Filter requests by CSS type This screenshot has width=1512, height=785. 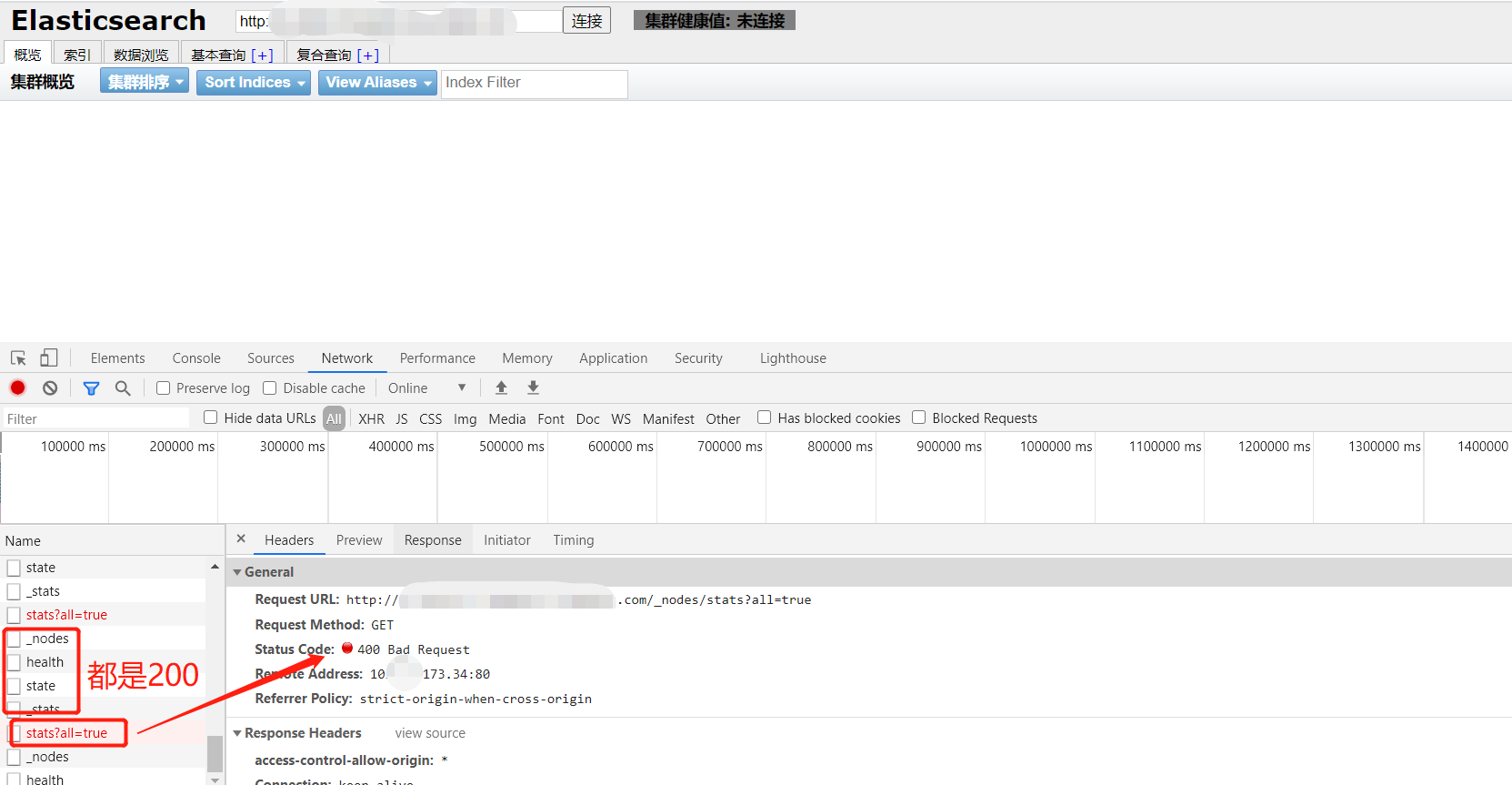[430, 418]
